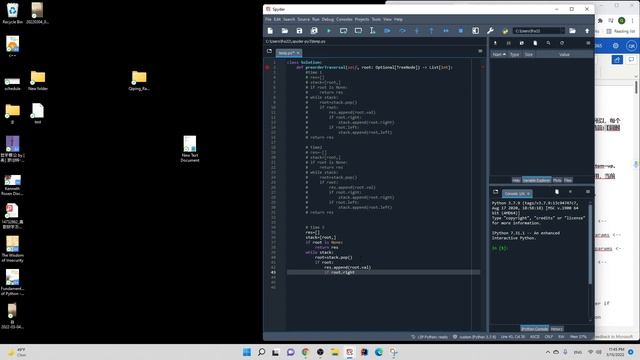Click the Value column header
This screenshot has width=640, height=360.
click(564, 54)
